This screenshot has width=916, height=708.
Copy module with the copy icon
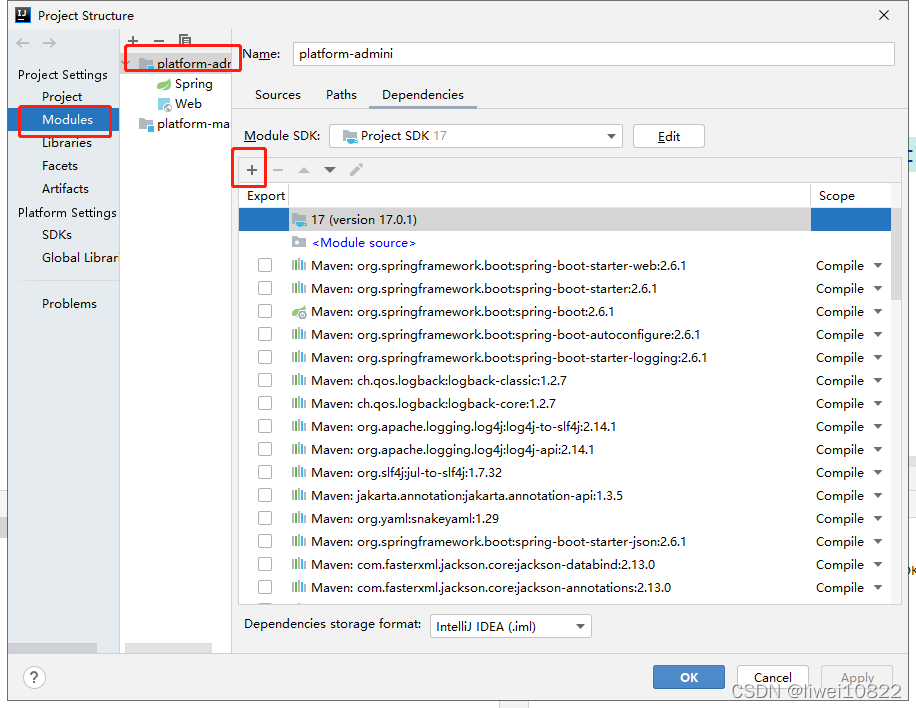185,40
